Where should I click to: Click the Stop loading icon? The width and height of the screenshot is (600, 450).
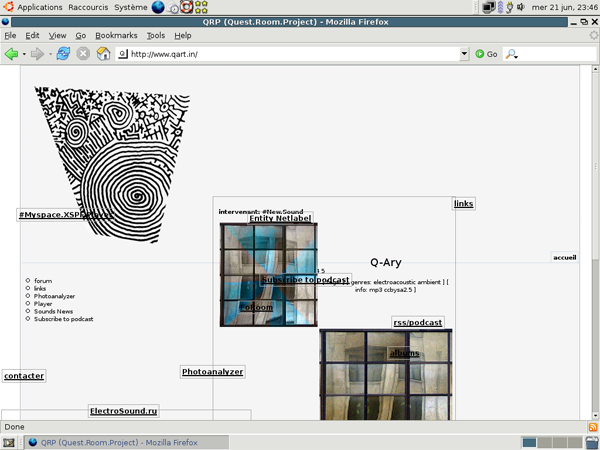click(83, 54)
